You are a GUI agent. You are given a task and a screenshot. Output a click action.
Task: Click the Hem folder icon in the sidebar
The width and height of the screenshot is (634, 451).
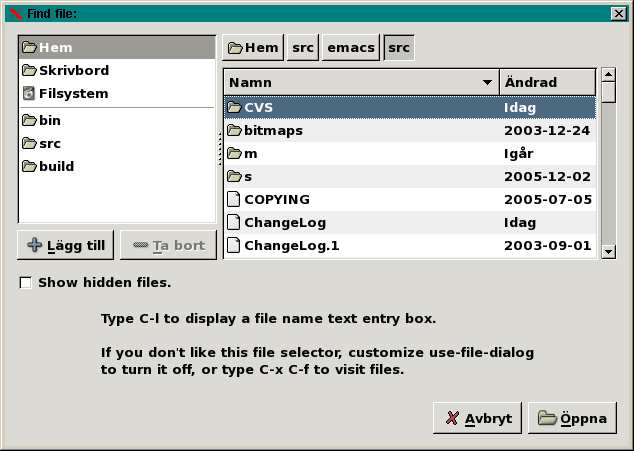[29, 47]
